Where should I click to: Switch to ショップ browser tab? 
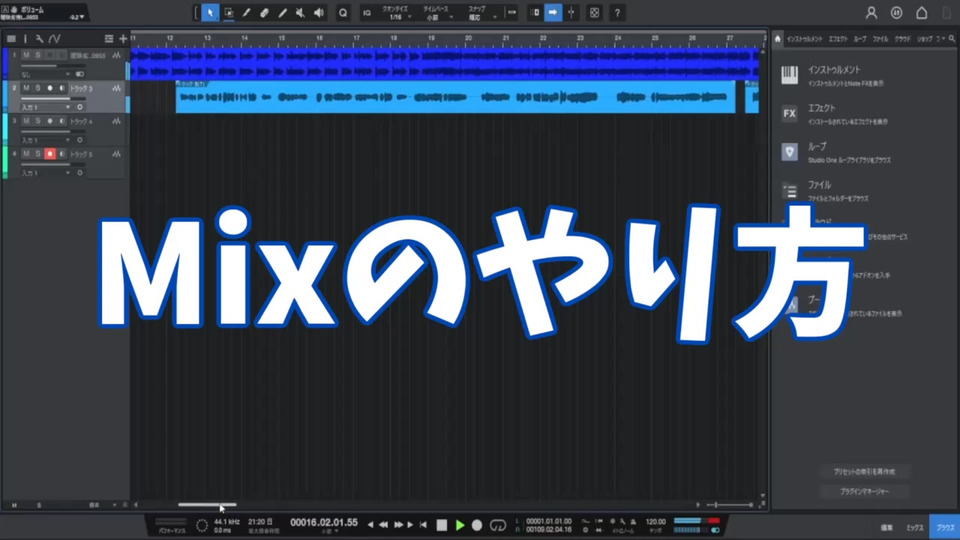tap(924, 39)
